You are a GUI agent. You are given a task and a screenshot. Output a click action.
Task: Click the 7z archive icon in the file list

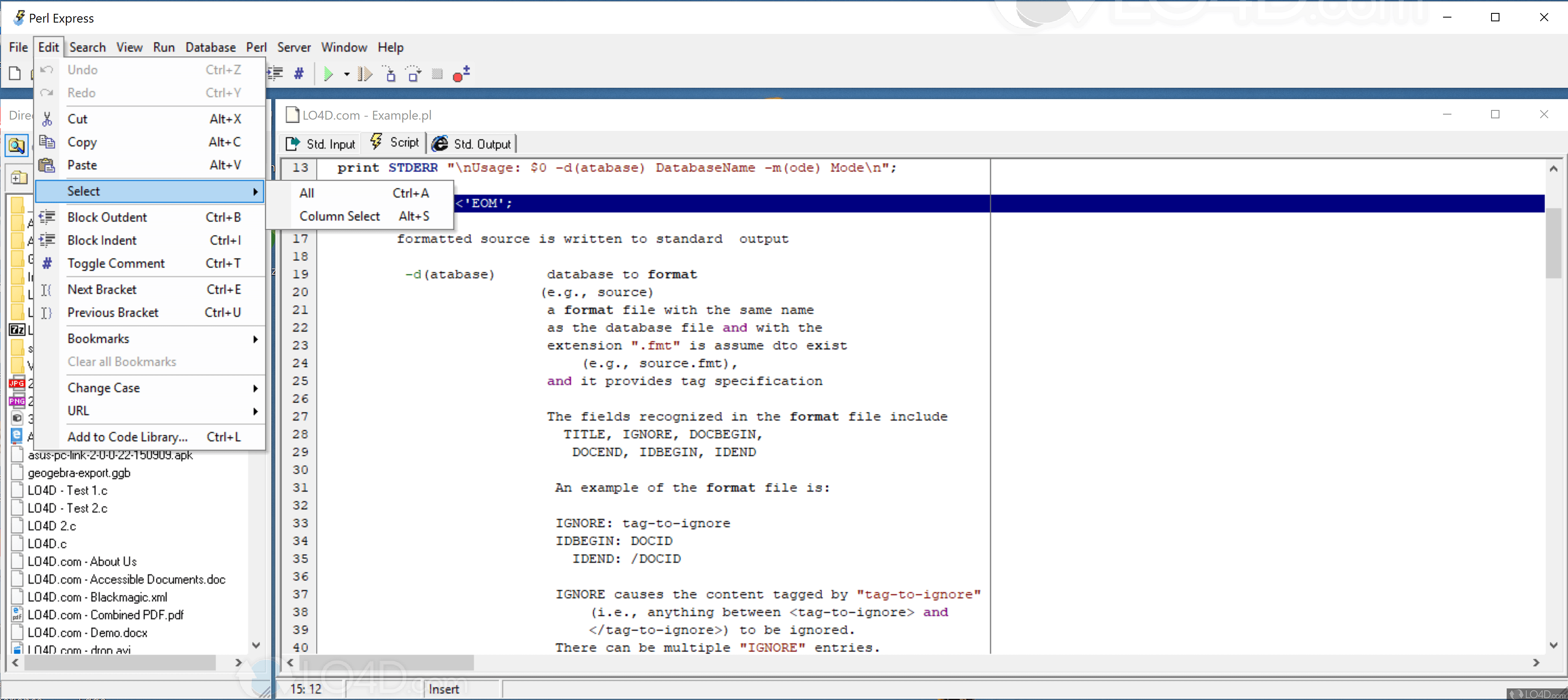tap(16, 330)
